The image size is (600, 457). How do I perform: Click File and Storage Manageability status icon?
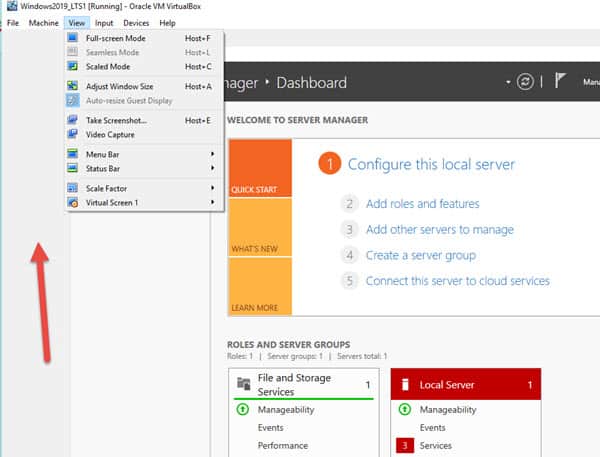coord(243,409)
